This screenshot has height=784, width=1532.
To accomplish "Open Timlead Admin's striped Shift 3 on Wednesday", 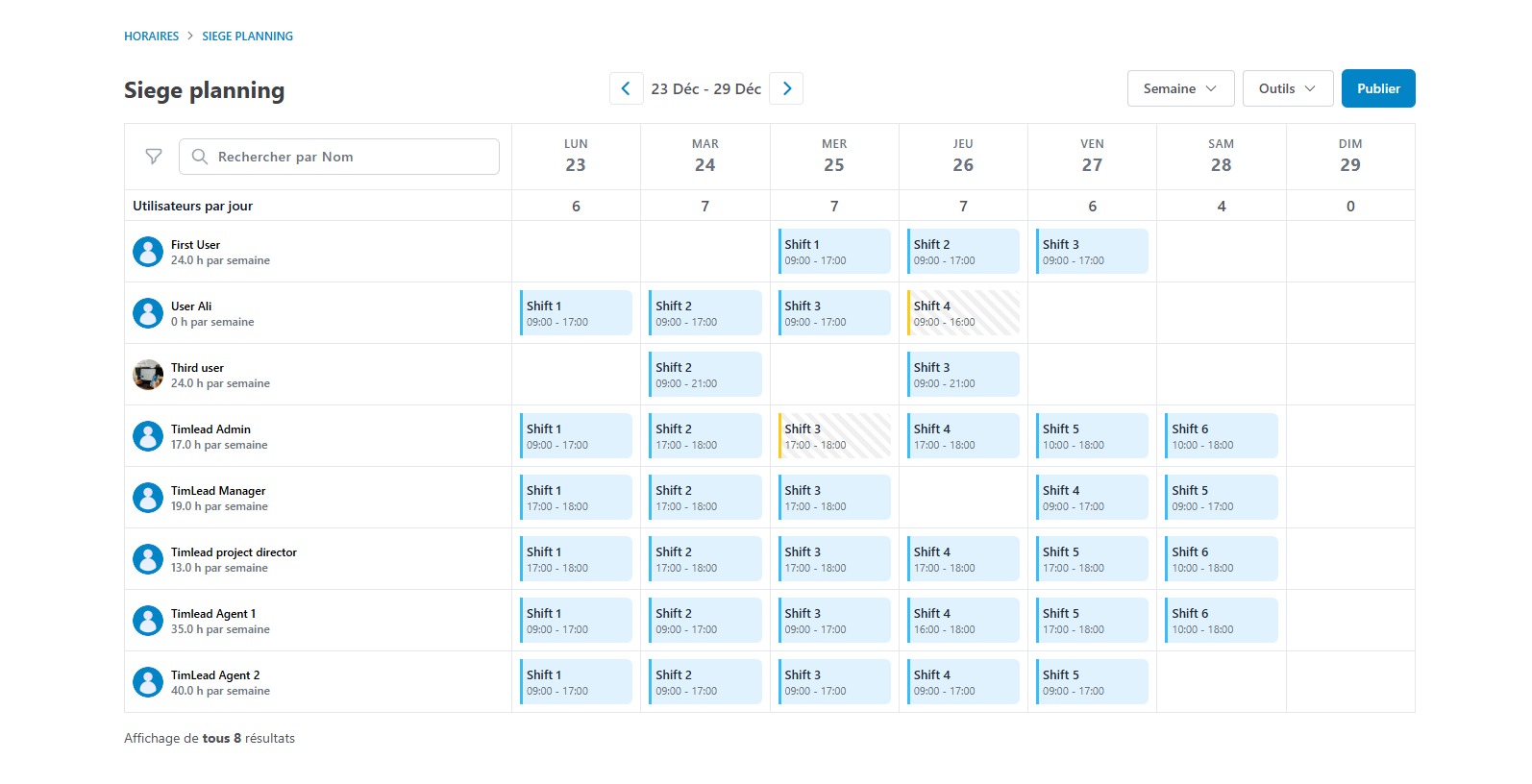I will point(834,436).
